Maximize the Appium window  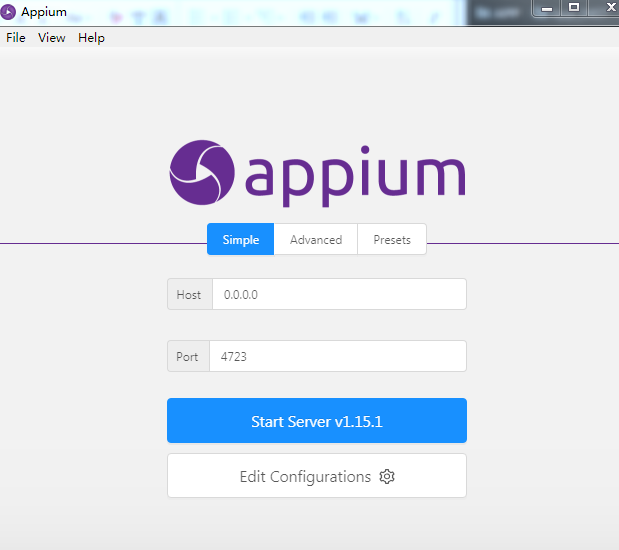pyautogui.click(x=574, y=8)
